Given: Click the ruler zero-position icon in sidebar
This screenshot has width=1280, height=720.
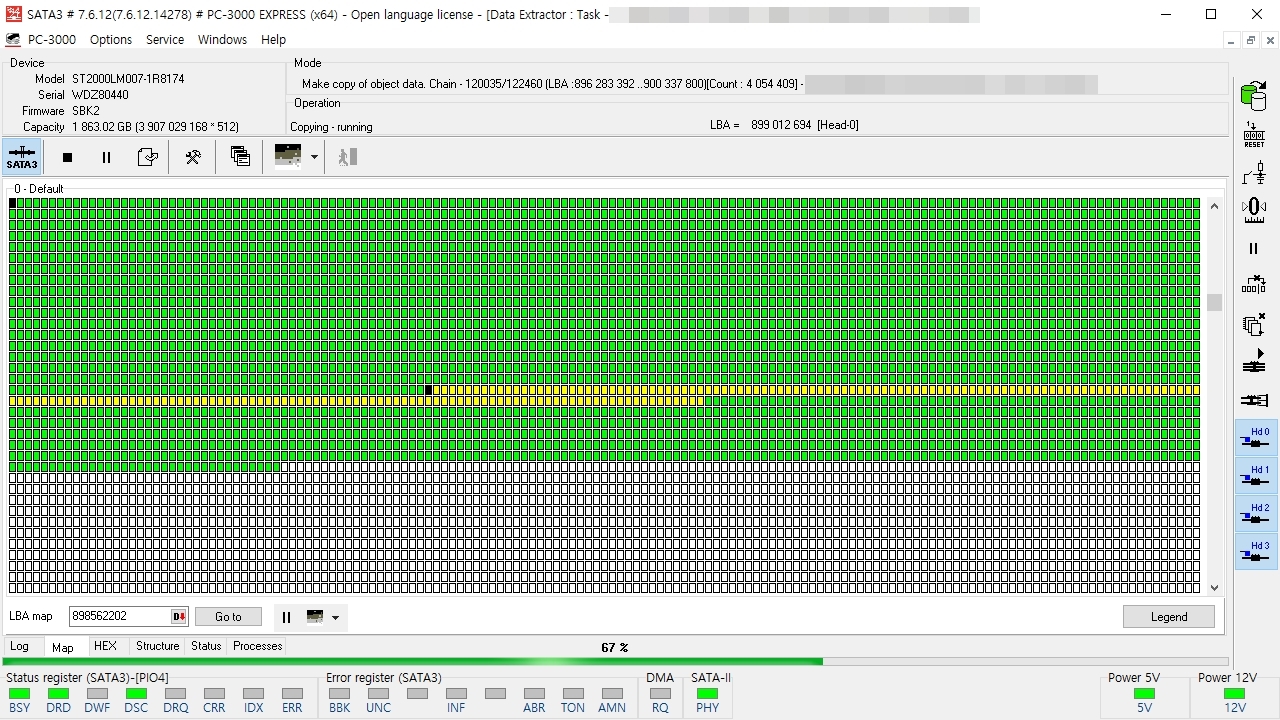Looking at the screenshot, I should [x=1253, y=210].
